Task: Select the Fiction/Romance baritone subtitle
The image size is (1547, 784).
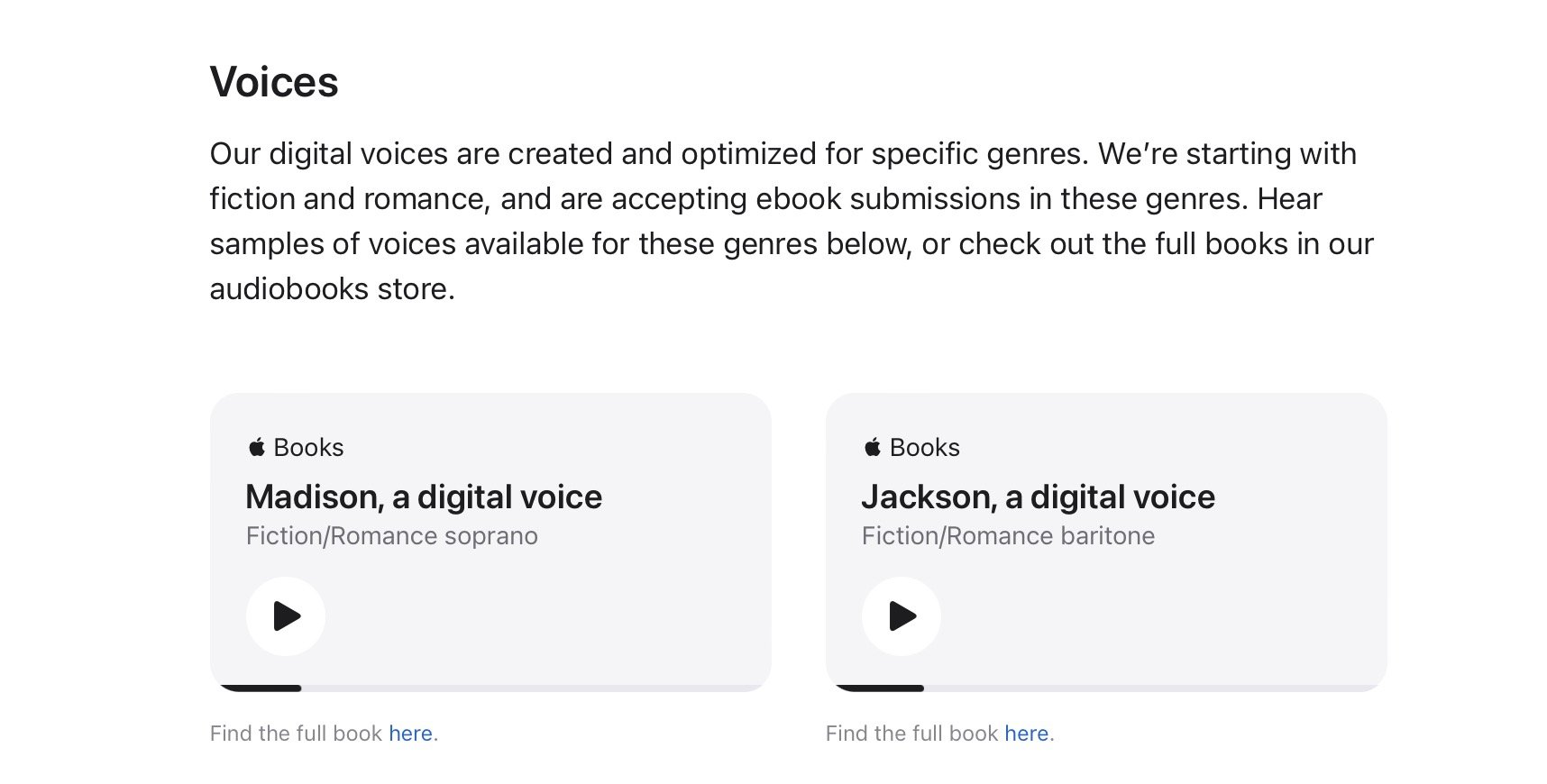Action: click(x=1008, y=536)
